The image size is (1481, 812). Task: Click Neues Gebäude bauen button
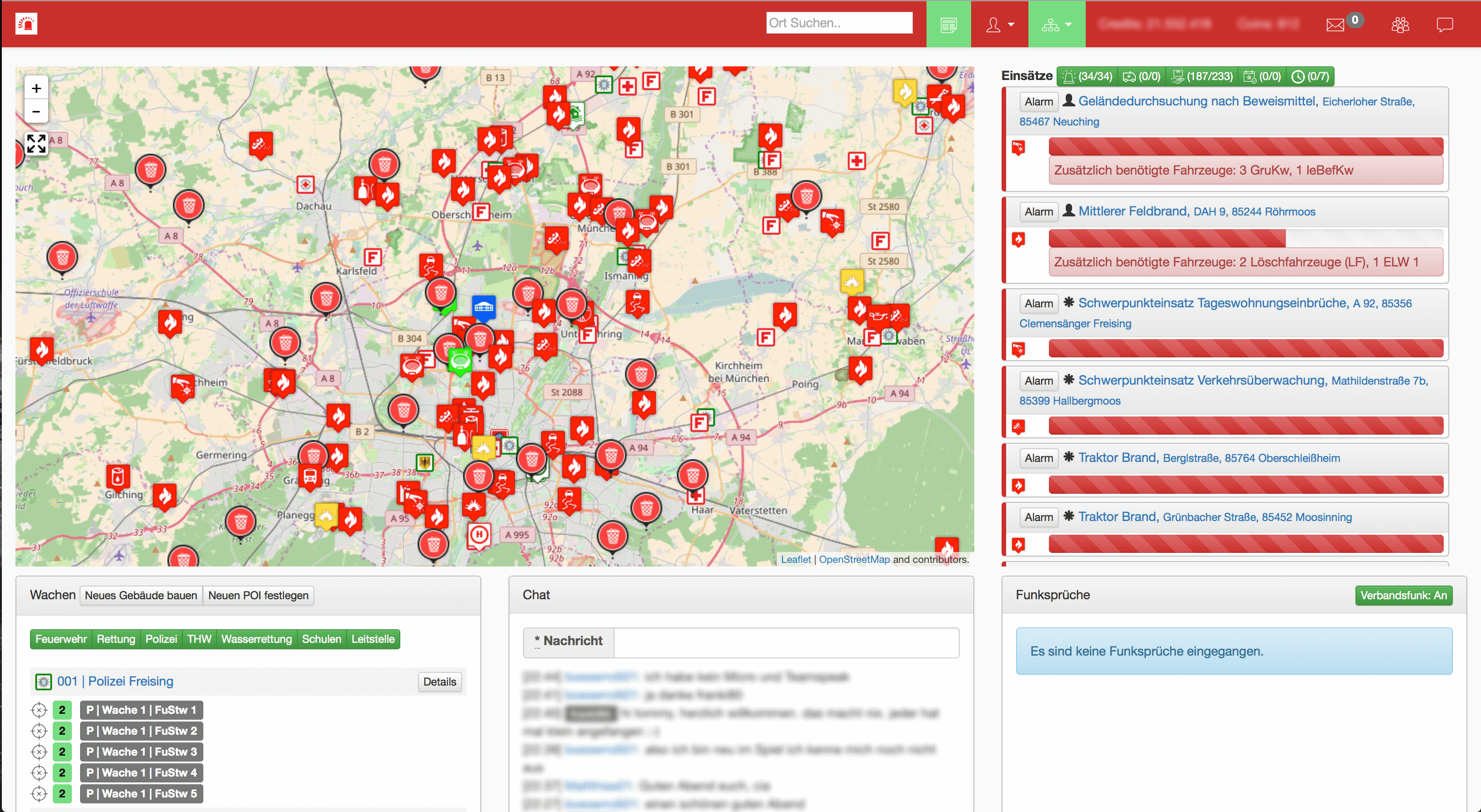(x=141, y=595)
